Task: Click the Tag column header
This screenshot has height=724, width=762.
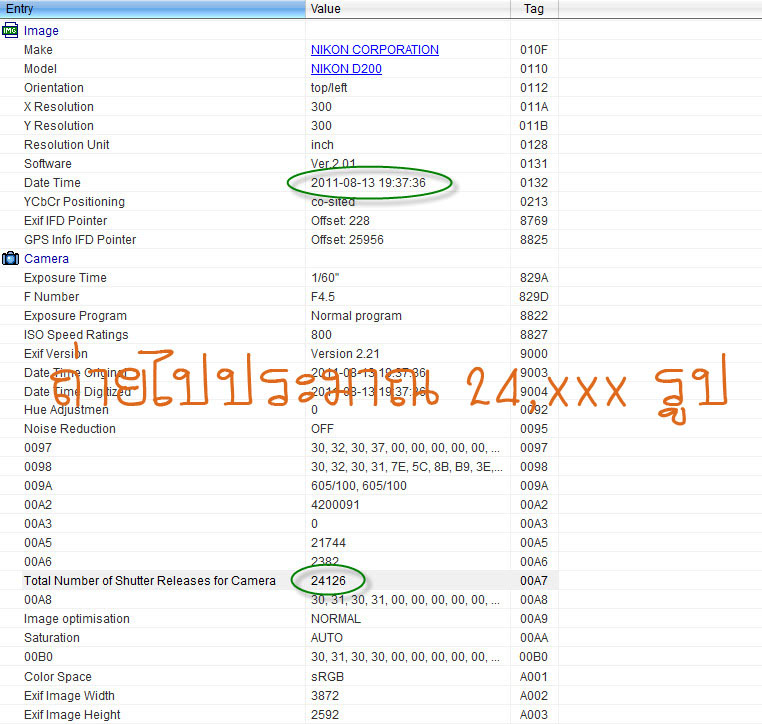Action: point(534,9)
